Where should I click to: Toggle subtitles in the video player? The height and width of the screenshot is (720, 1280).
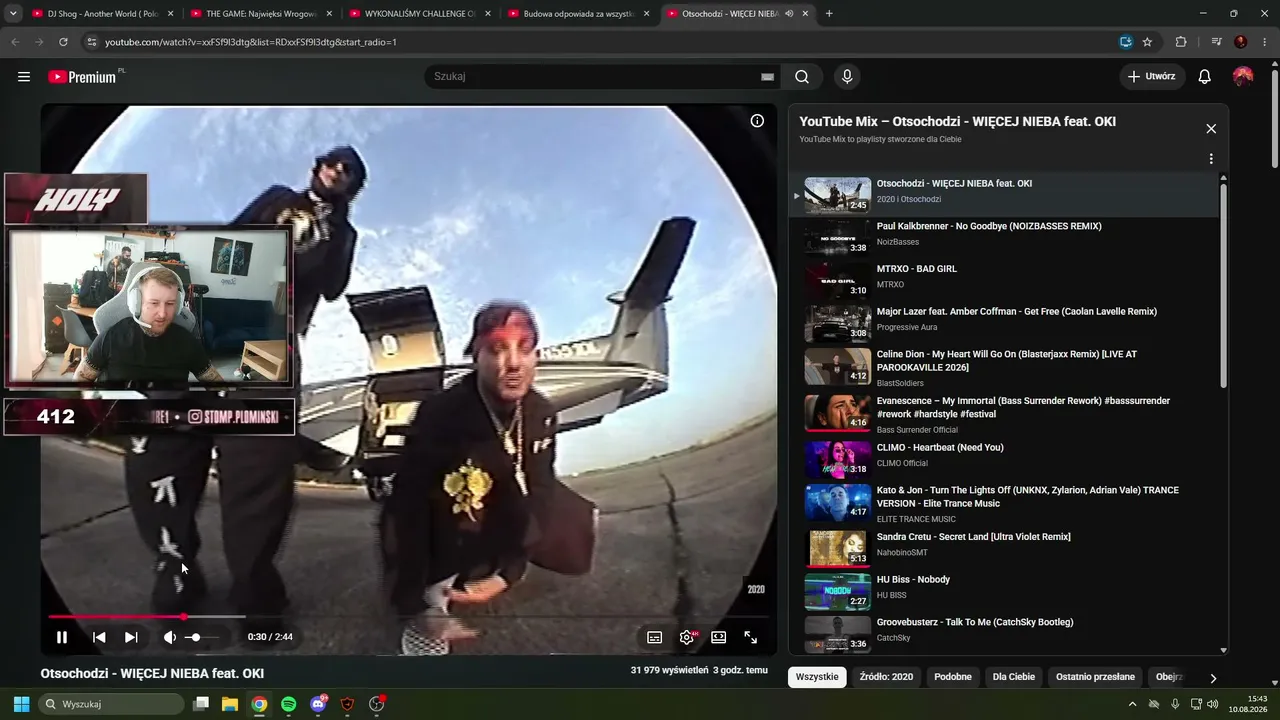tap(654, 637)
